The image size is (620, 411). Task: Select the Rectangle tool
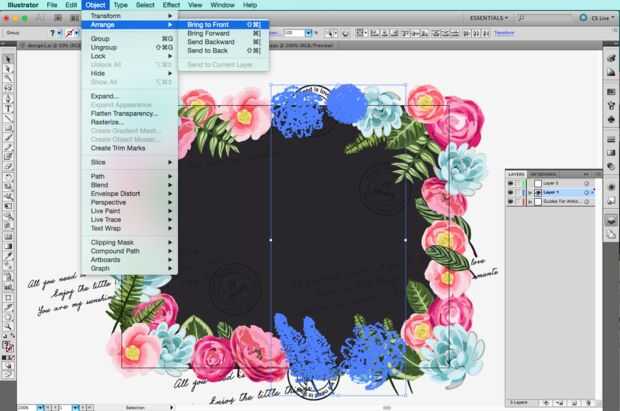coord(8,128)
